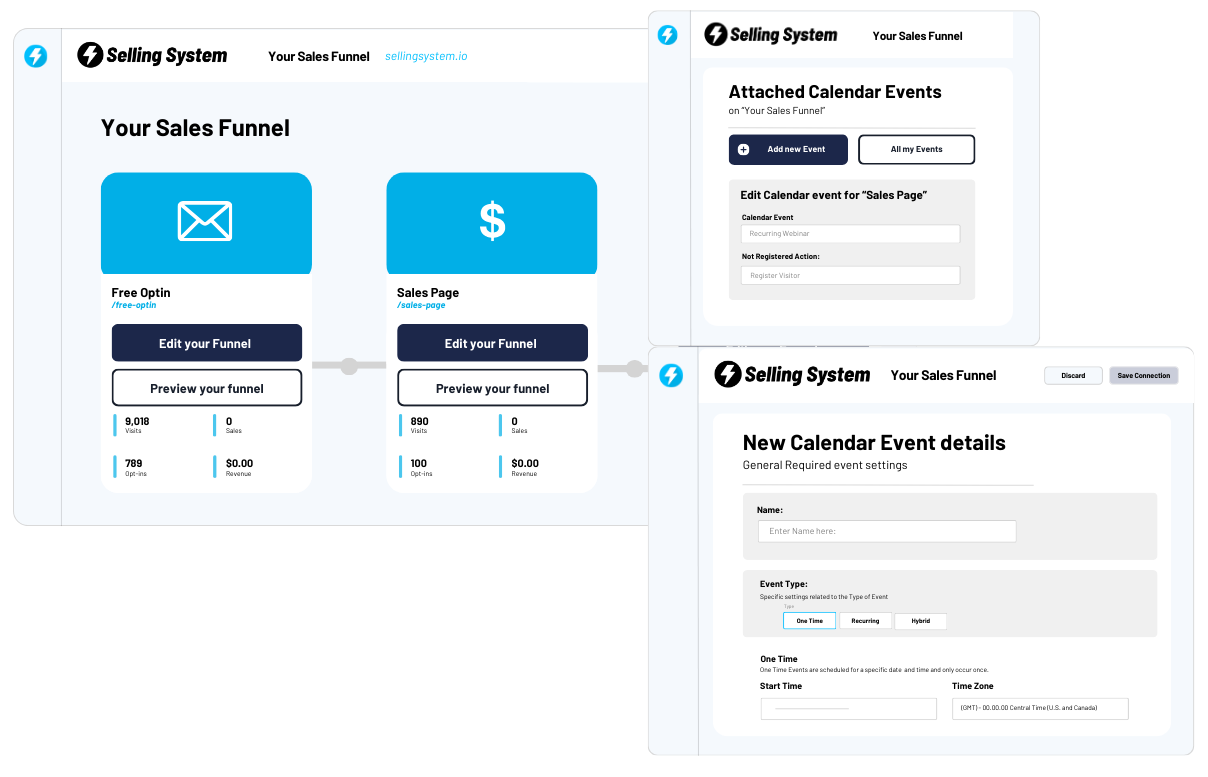Click the blue lightning bolt icon beside main window

coord(36,57)
